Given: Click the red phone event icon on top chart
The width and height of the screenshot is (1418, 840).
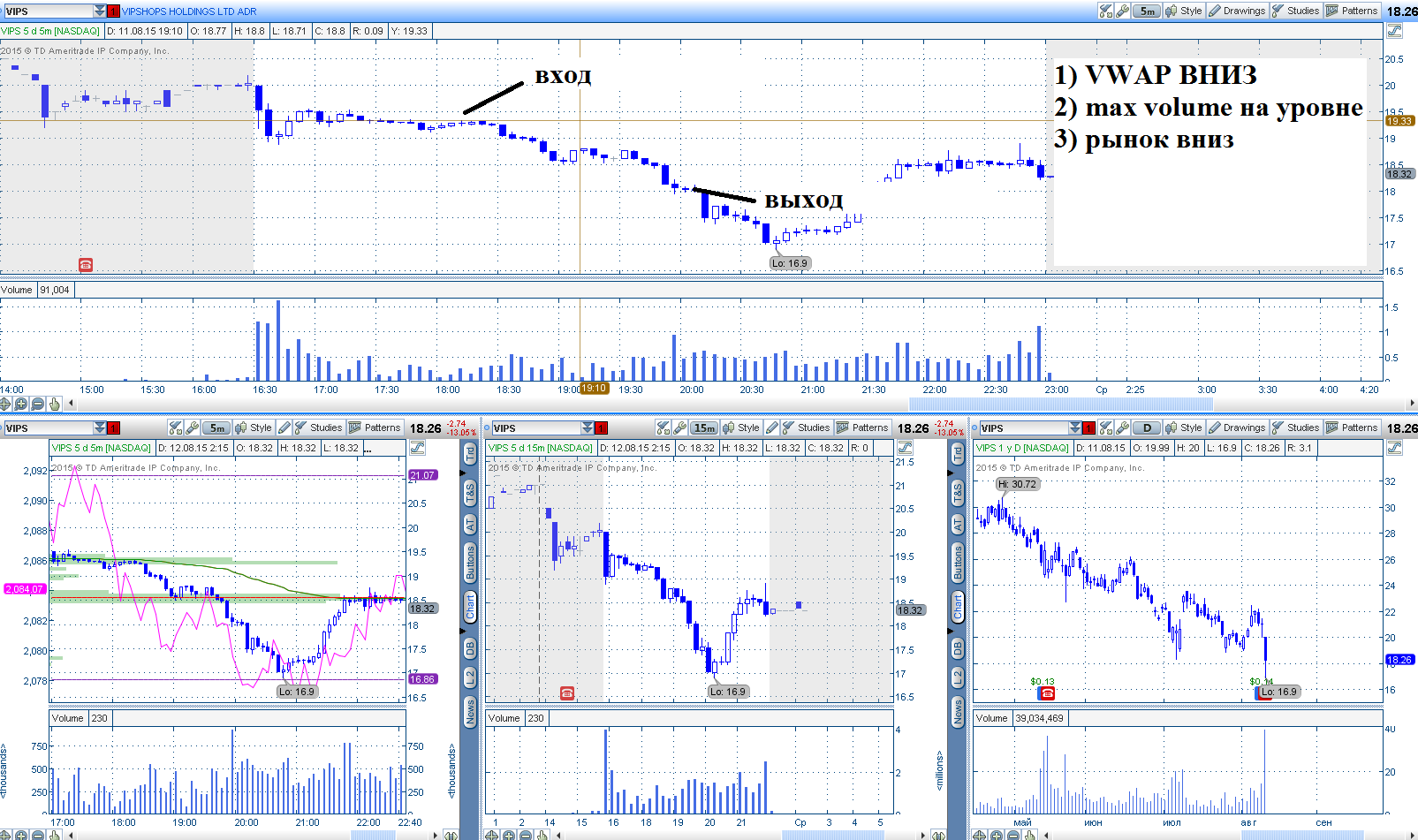Looking at the screenshot, I should tap(86, 264).
